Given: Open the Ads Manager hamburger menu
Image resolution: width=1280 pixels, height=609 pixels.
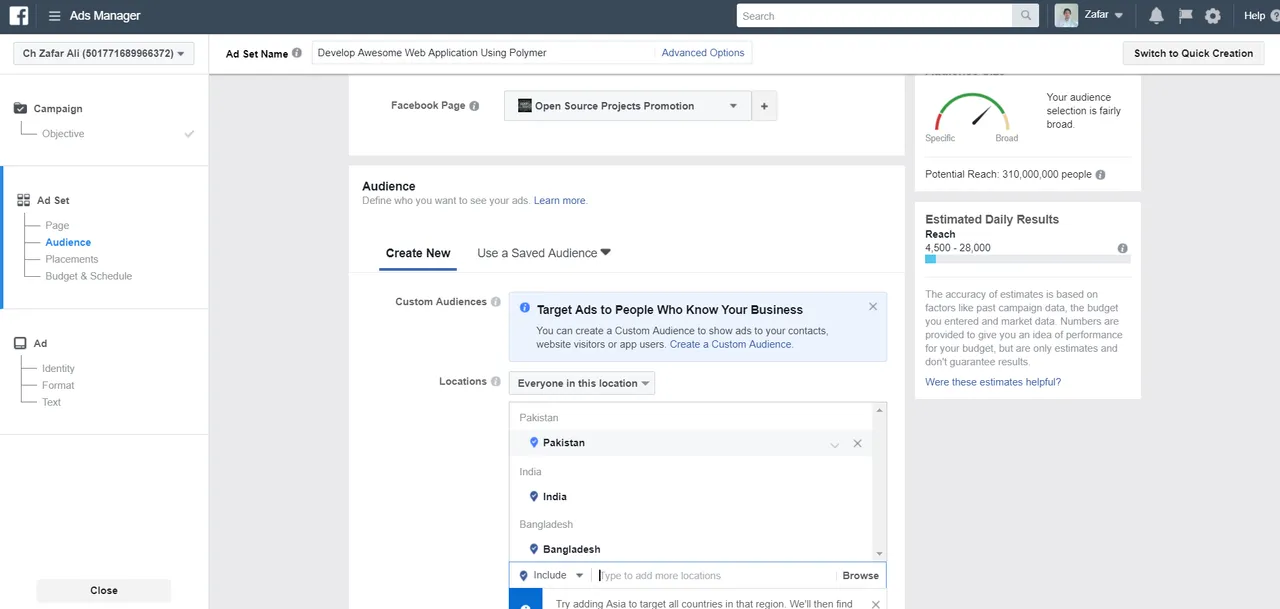Looking at the screenshot, I should tap(54, 16).
